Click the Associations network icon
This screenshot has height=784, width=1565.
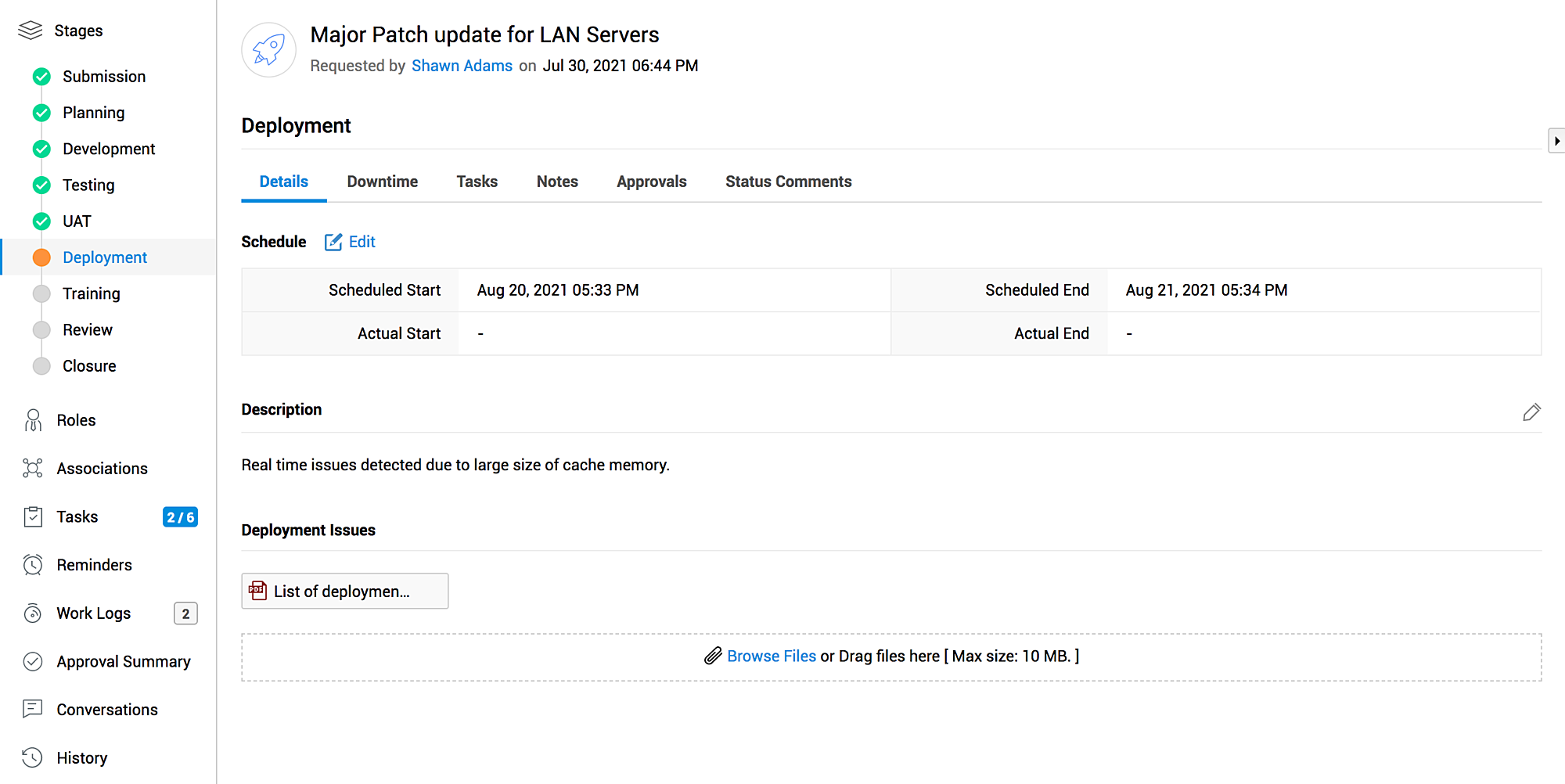33,469
